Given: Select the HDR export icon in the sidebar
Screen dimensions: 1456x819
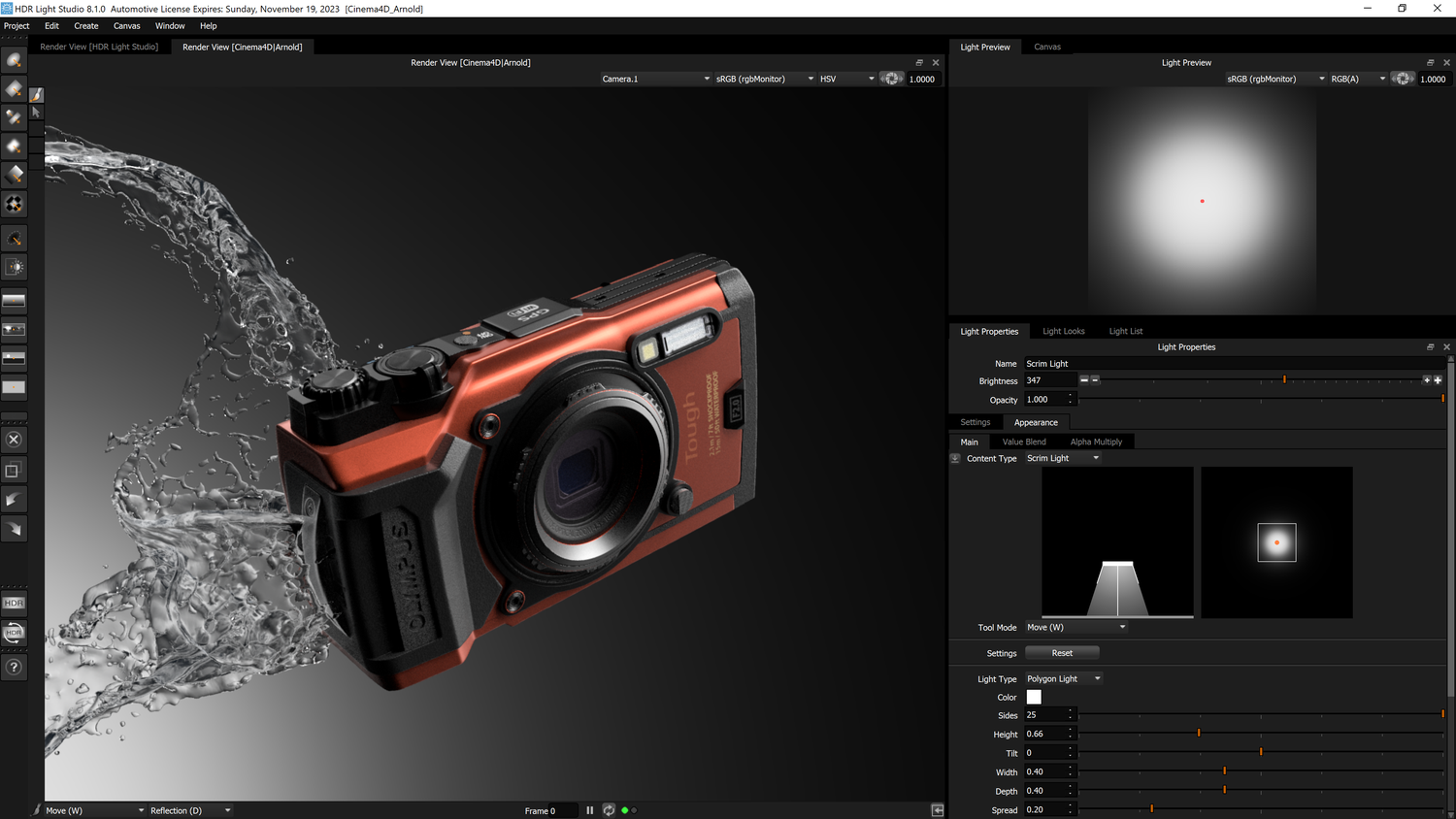Looking at the screenshot, I should point(14,602).
